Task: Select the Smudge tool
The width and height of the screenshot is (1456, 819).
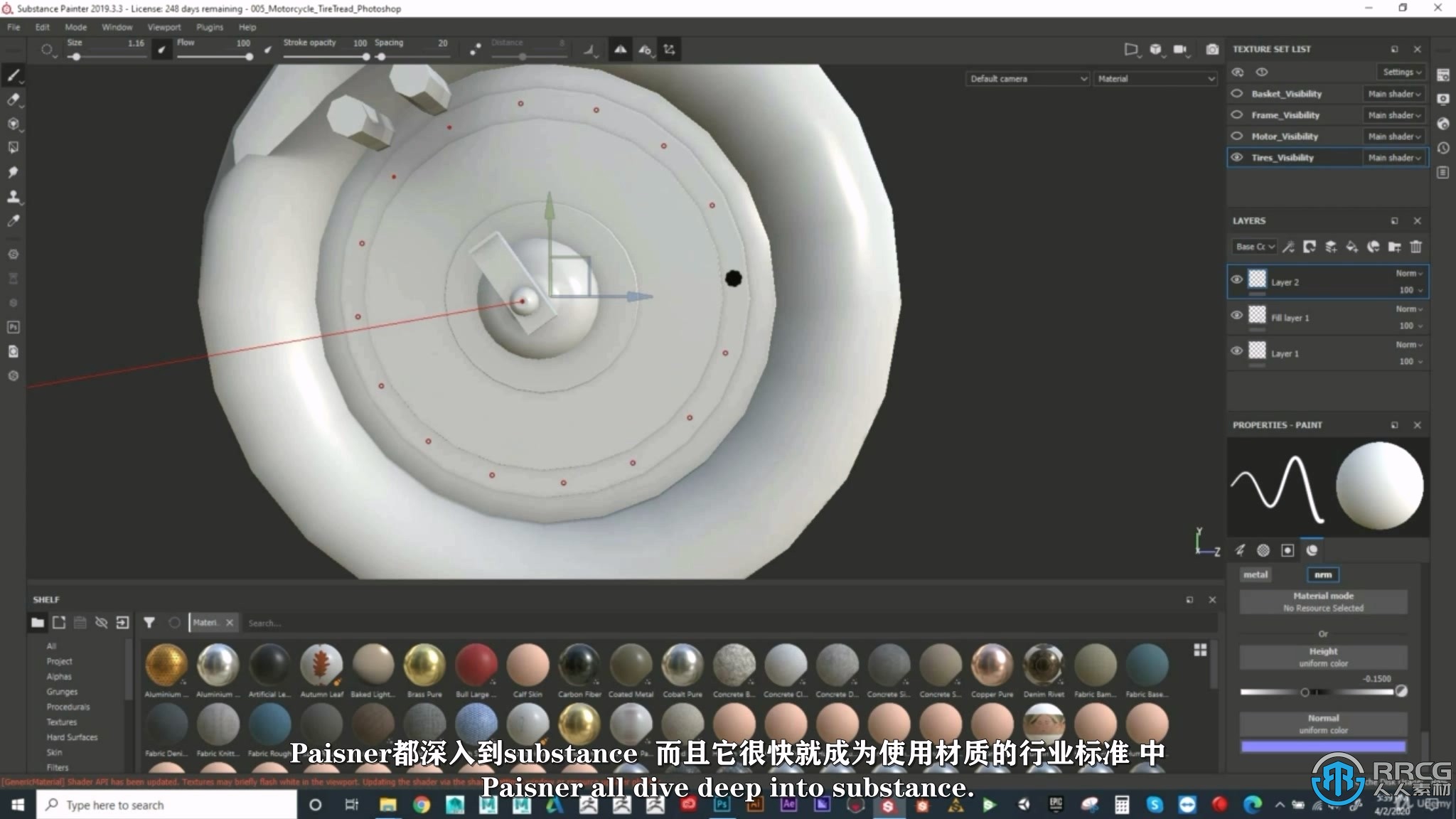Action: pyautogui.click(x=13, y=172)
